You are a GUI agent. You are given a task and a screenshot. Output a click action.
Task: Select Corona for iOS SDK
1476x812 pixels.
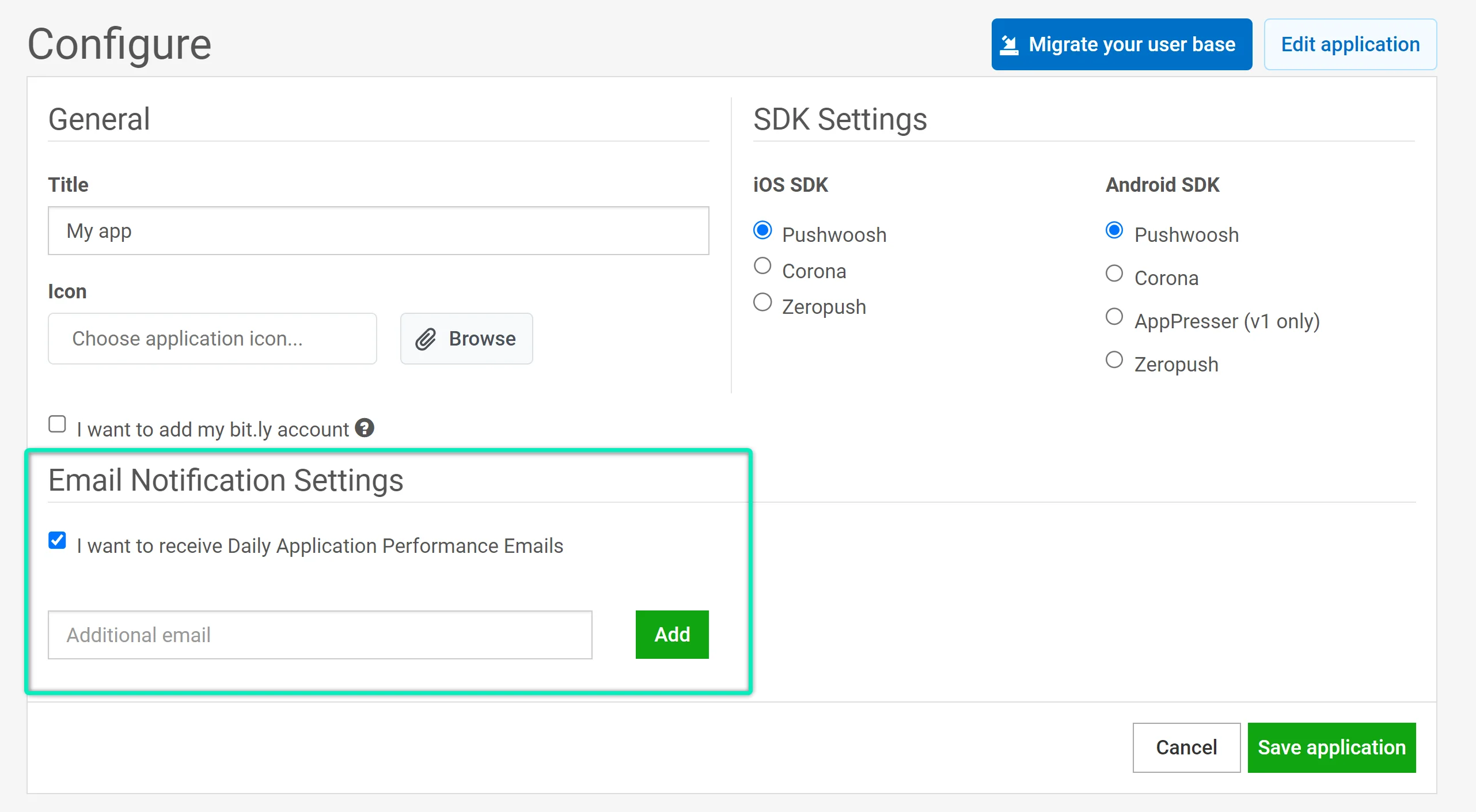(x=762, y=266)
